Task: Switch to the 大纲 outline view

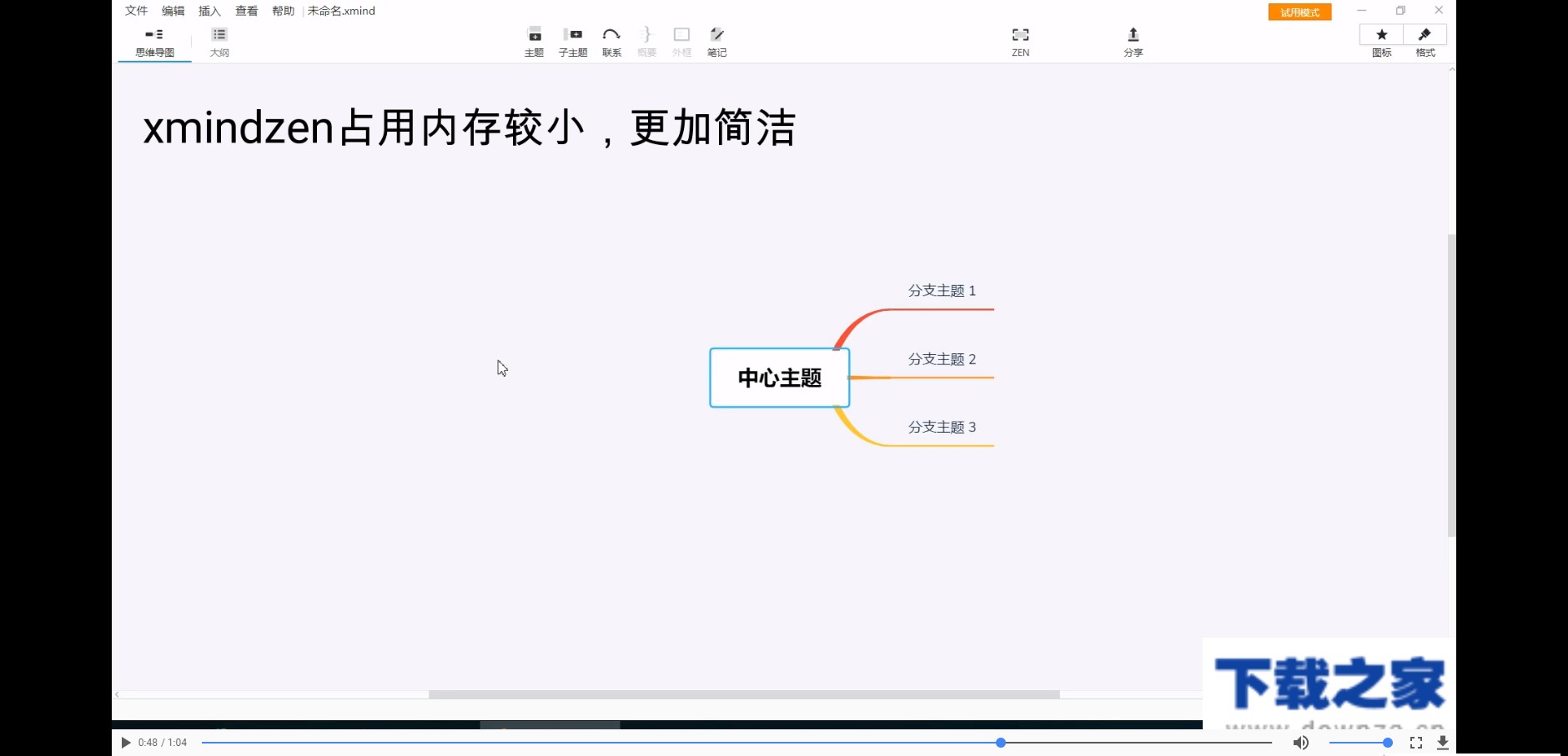Action: click(x=219, y=40)
